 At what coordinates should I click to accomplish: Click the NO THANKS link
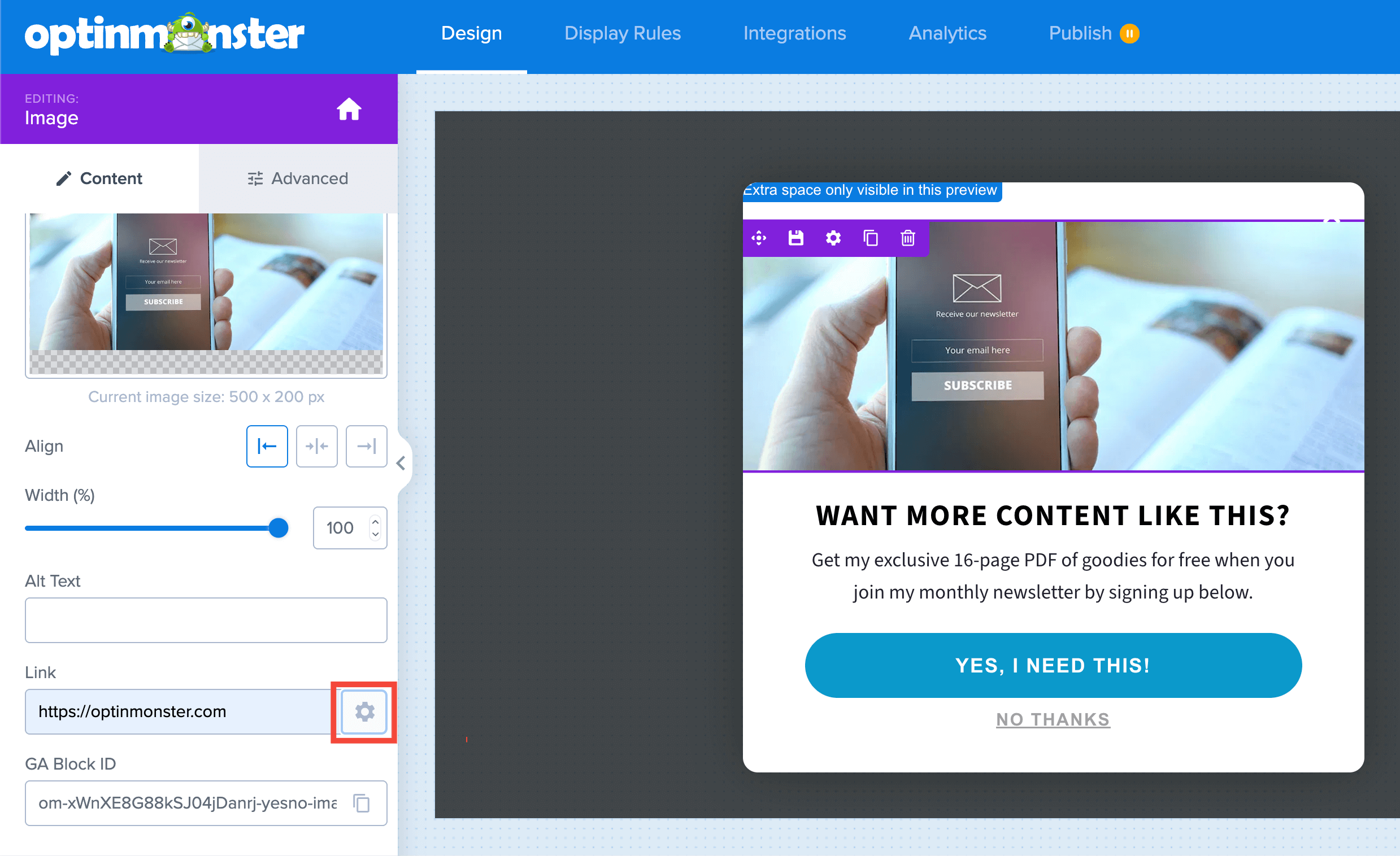pyautogui.click(x=1053, y=719)
